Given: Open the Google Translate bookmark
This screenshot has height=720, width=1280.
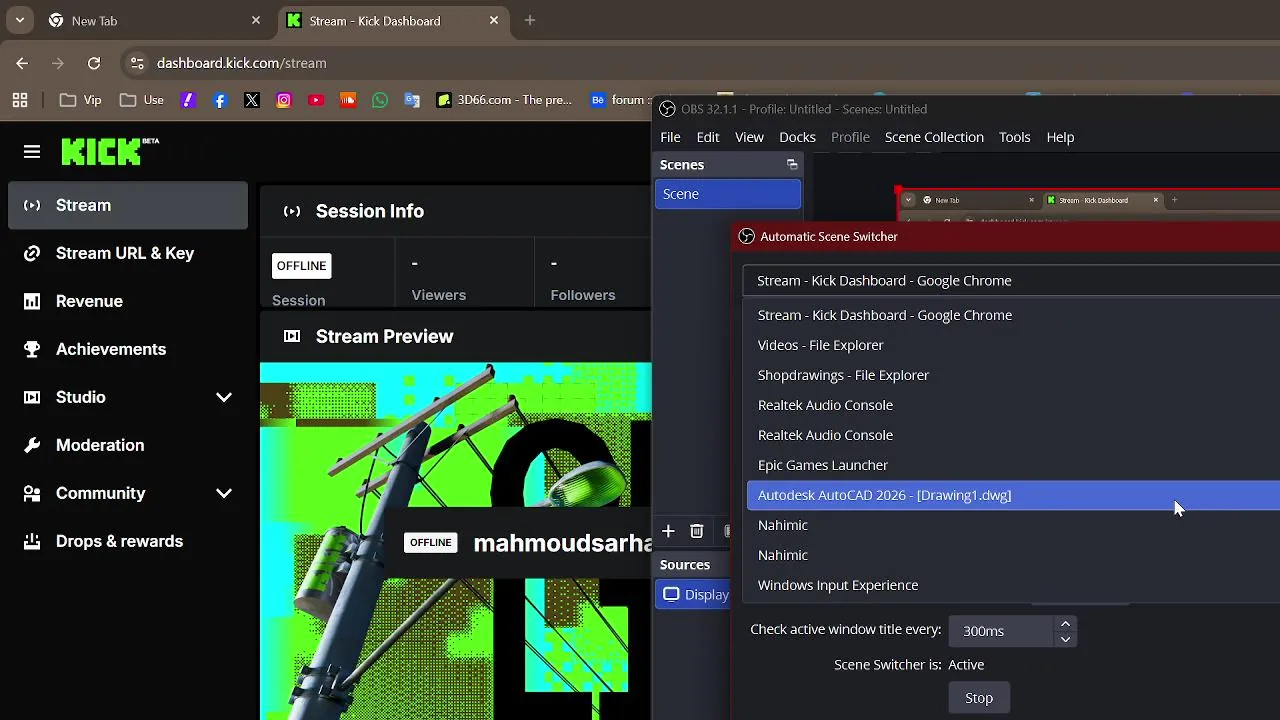Looking at the screenshot, I should click(x=412, y=100).
